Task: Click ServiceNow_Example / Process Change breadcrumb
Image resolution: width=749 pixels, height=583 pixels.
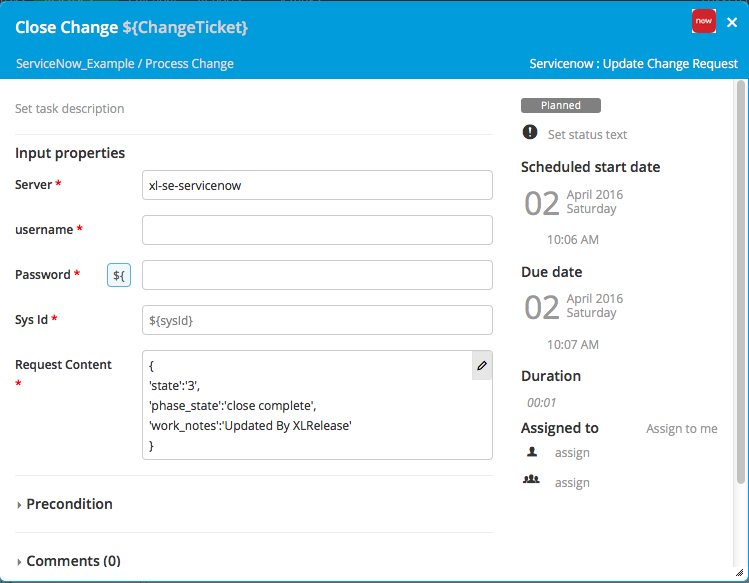Action: point(125,64)
